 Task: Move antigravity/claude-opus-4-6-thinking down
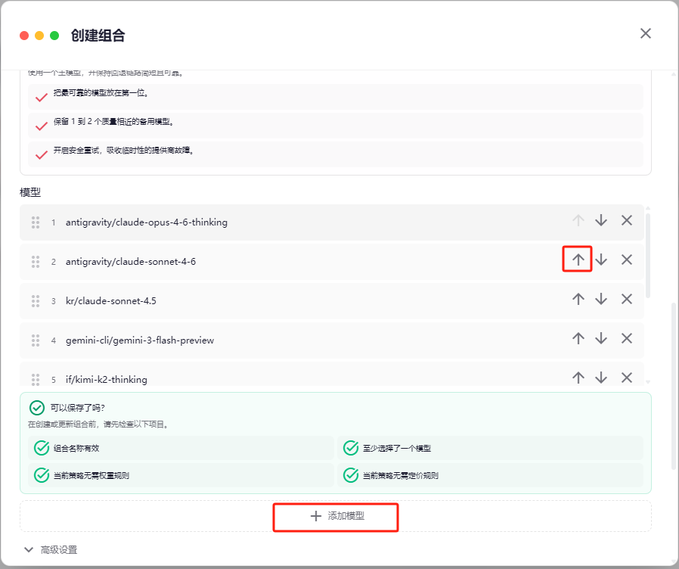601,220
